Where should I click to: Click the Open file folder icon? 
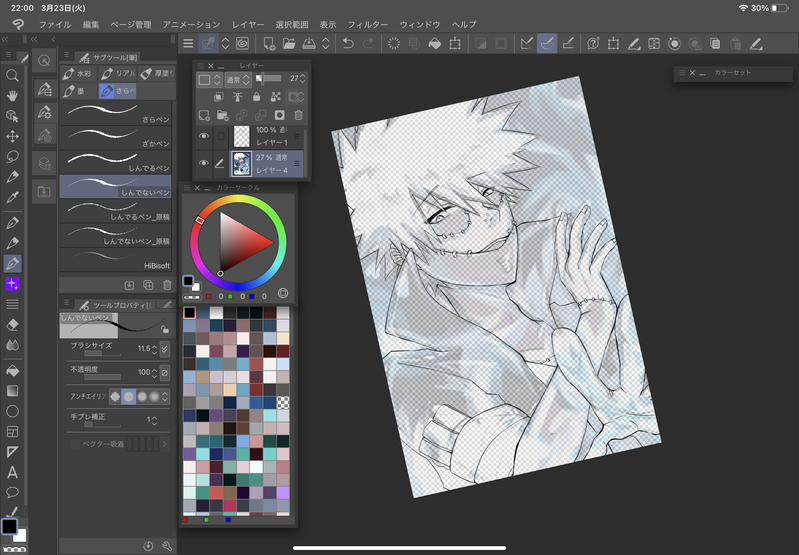pyautogui.click(x=289, y=44)
